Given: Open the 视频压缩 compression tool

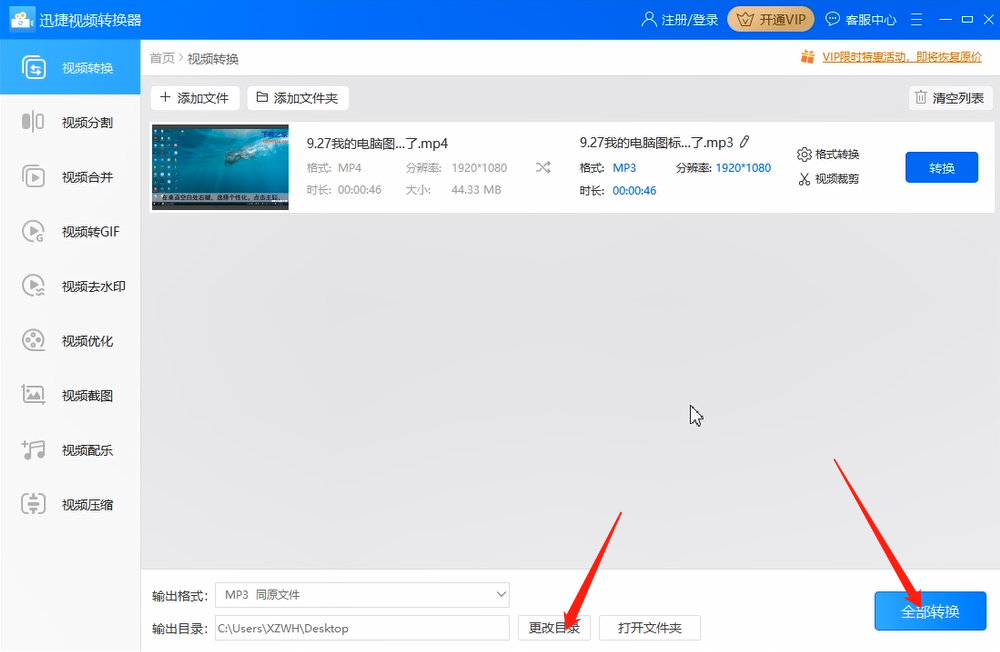Looking at the screenshot, I should 70,504.
